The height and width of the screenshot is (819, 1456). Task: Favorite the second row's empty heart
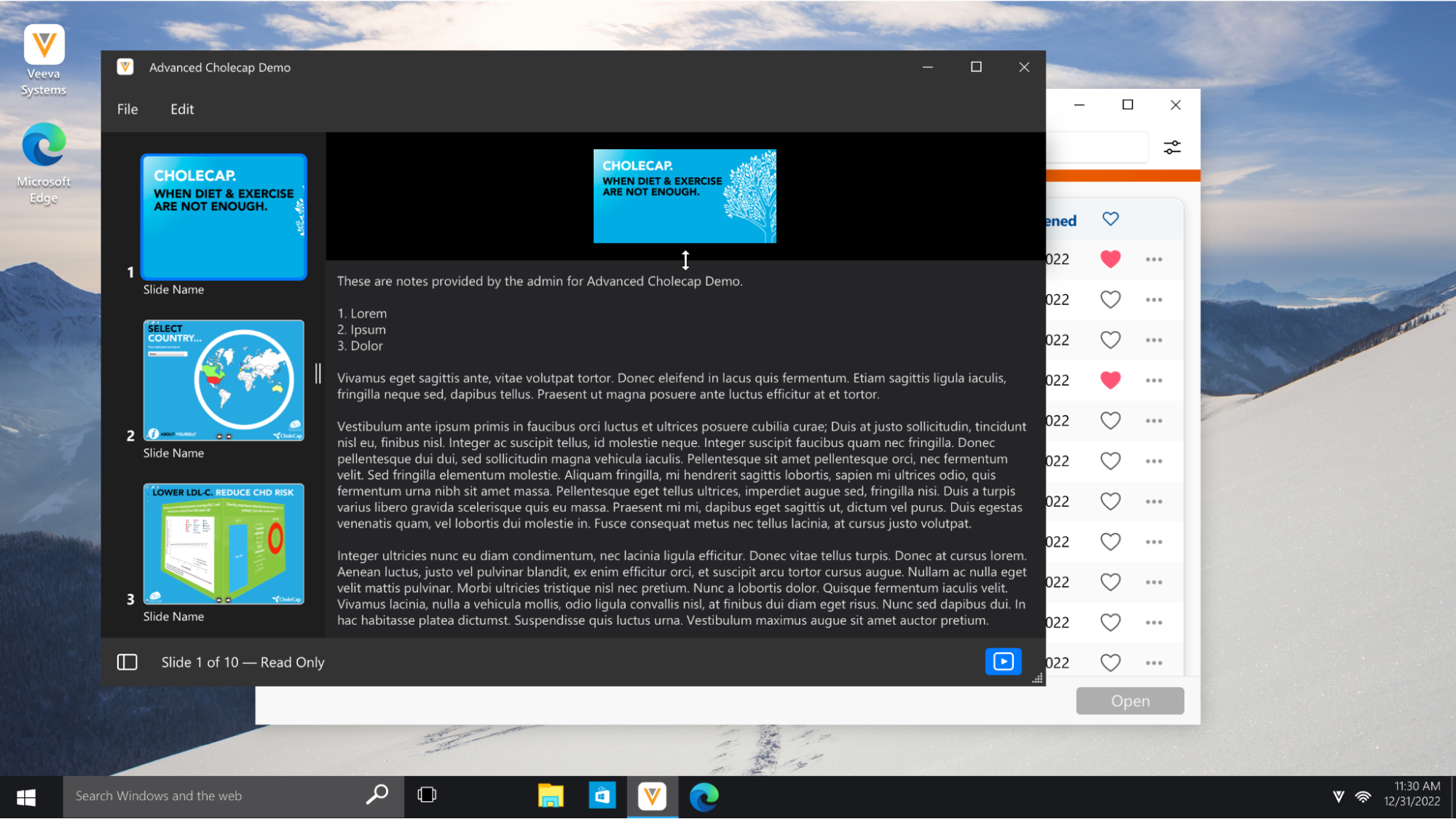pos(1110,299)
